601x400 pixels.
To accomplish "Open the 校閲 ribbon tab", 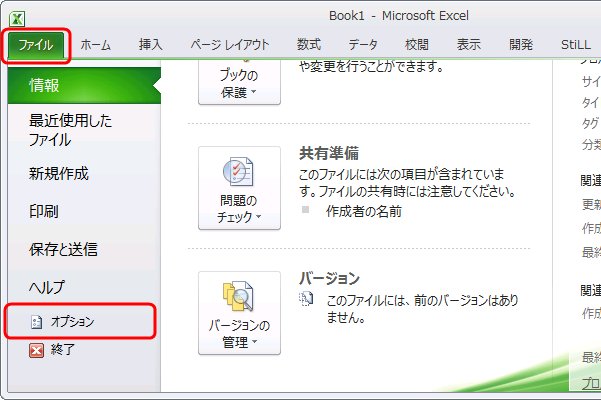I will 417,45.
